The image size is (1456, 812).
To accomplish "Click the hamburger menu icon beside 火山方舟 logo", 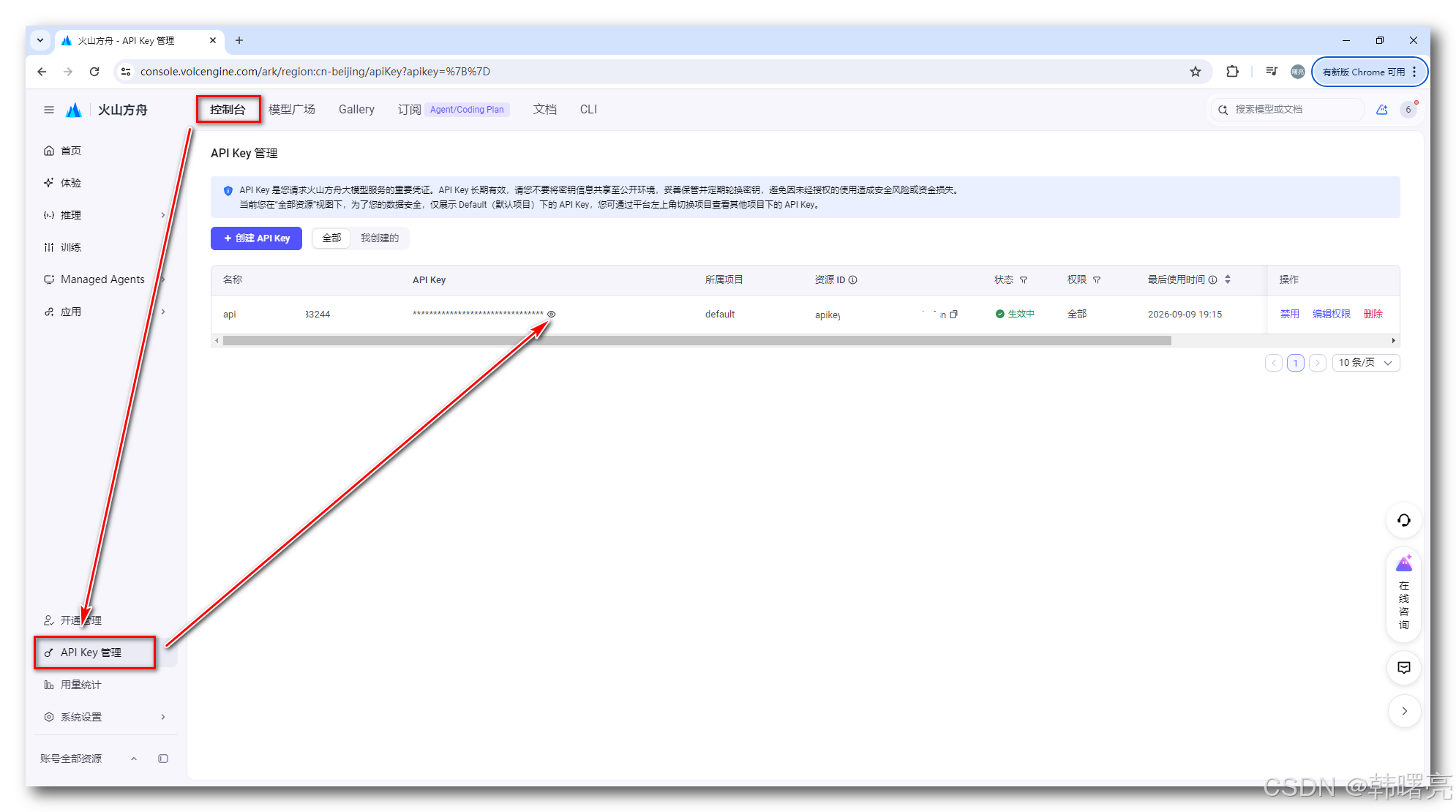I will pos(49,110).
